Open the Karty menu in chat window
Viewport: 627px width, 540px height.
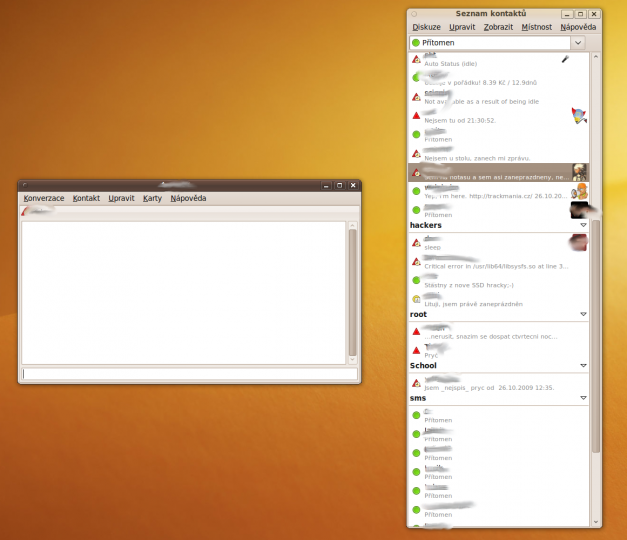152,198
